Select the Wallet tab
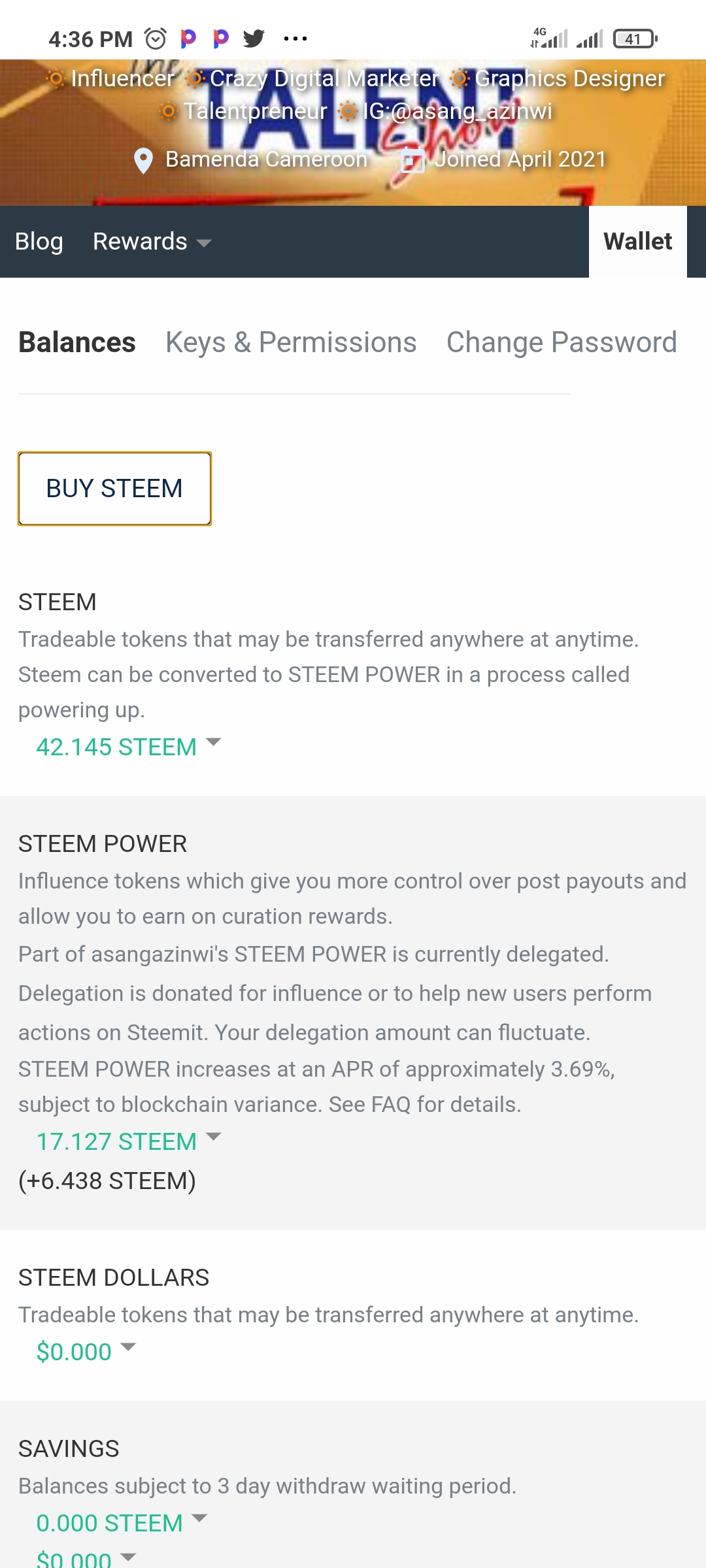This screenshot has width=706, height=1568. pyautogui.click(x=637, y=242)
